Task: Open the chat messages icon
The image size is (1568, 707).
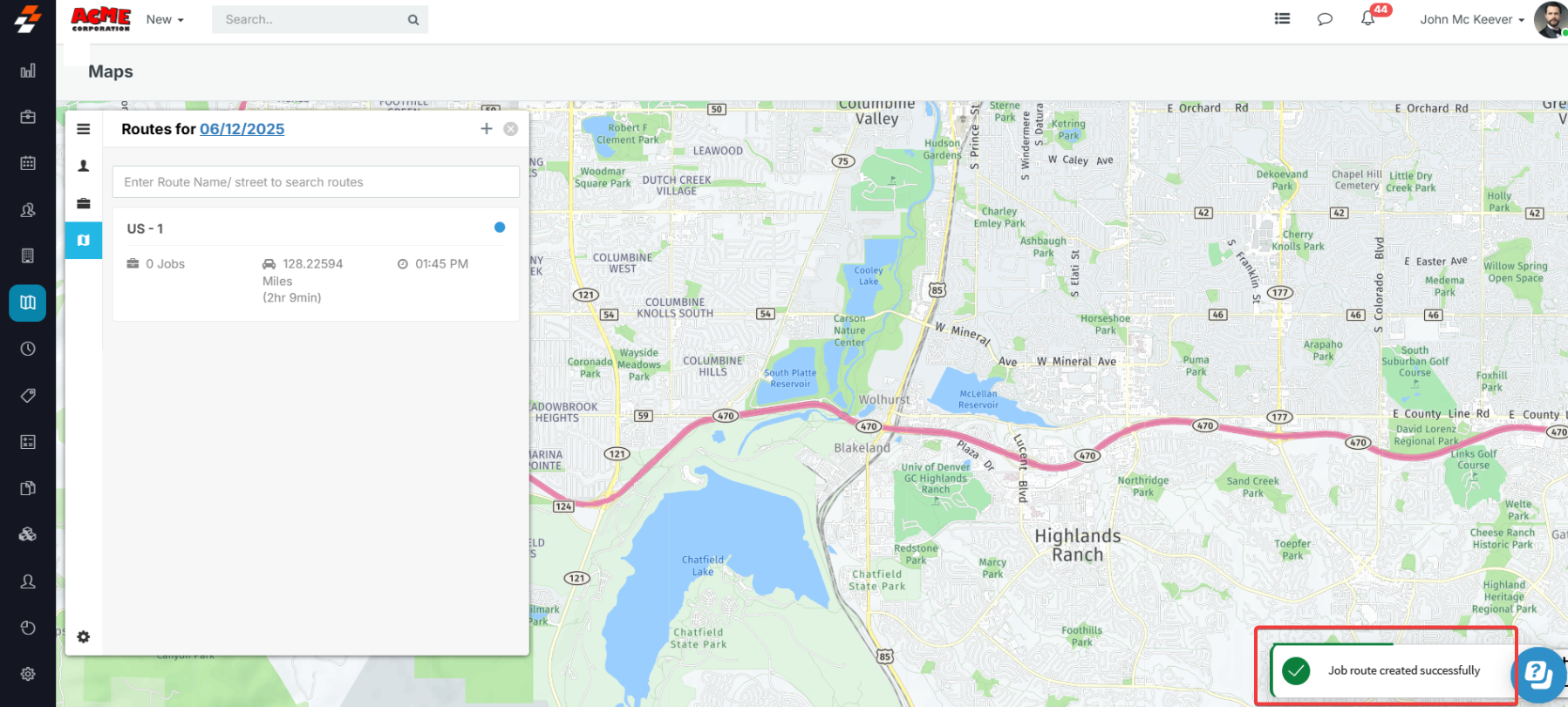Action: (1325, 19)
